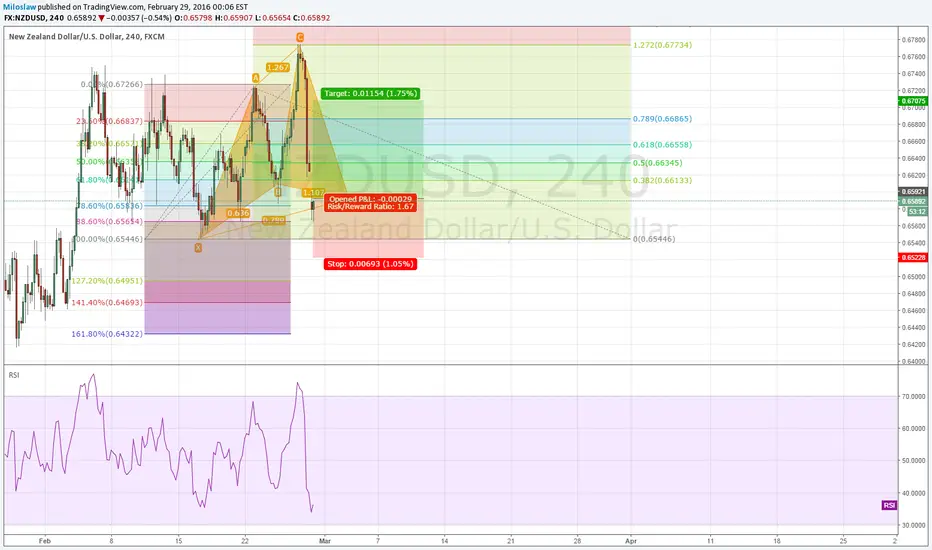932x550 pixels.
Task: Click the Risk/Reward Ratio: 1.67 label
Action: tap(370, 207)
